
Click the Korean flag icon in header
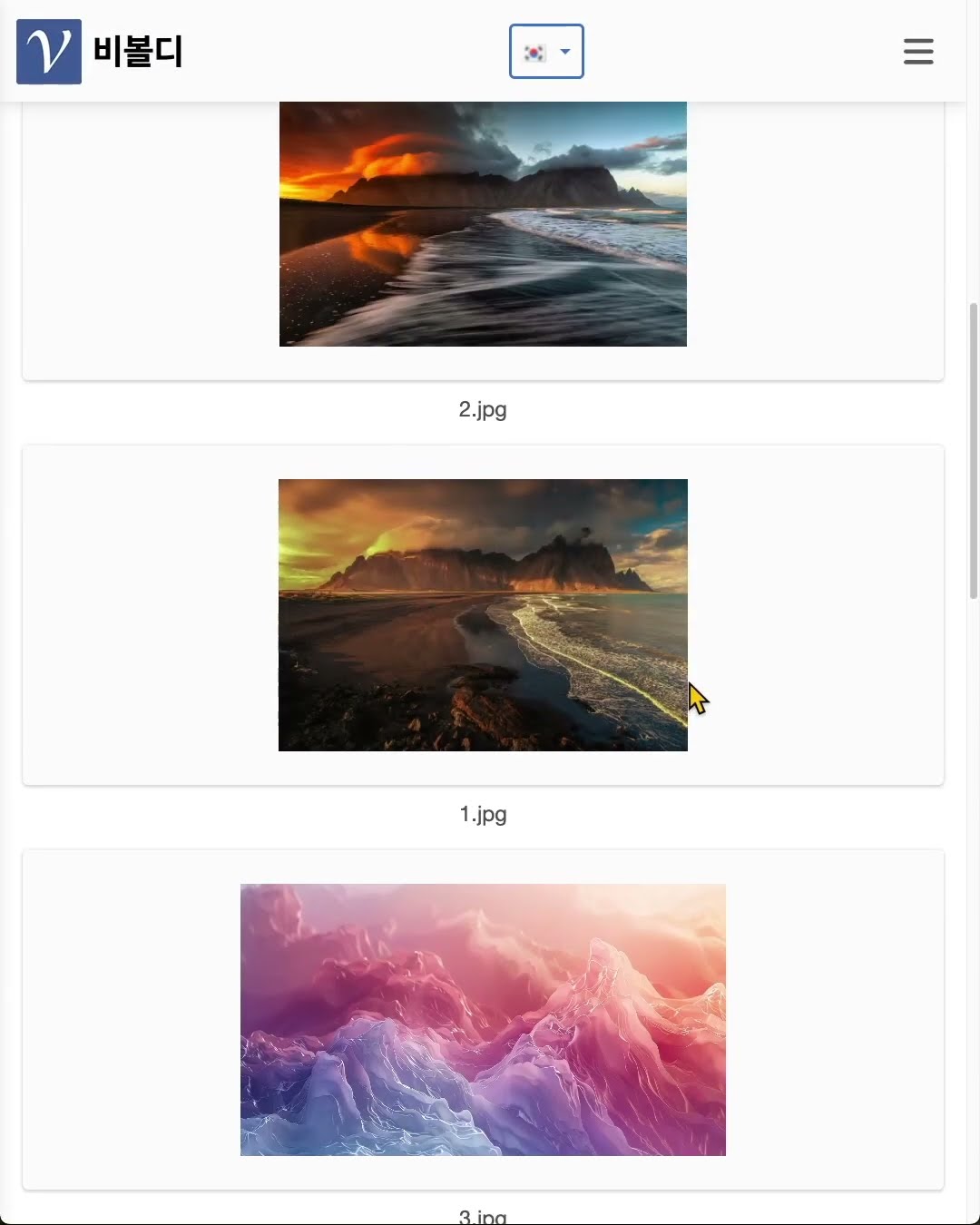(534, 52)
